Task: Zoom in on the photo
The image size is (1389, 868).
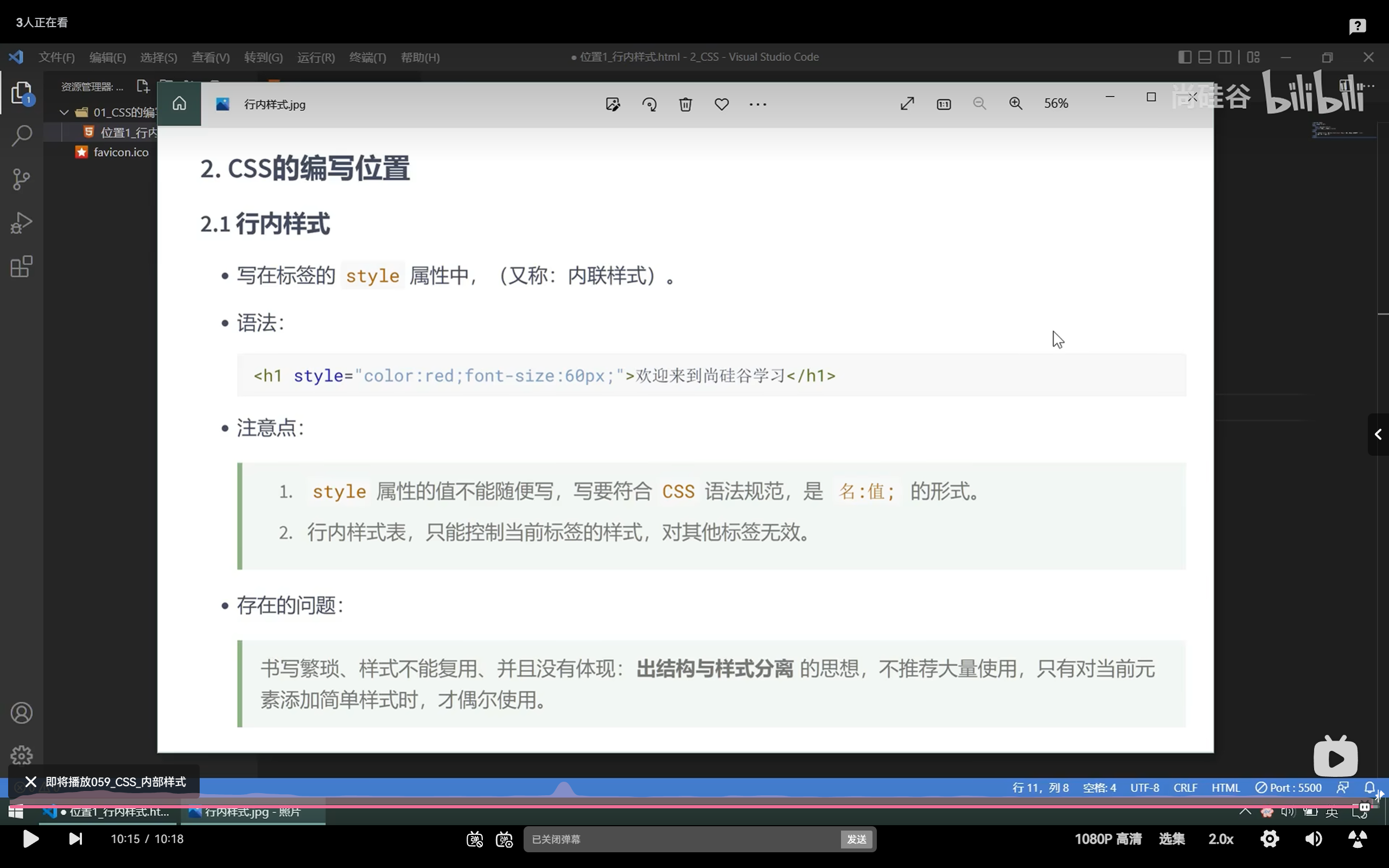Action: click(x=1016, y=103)
